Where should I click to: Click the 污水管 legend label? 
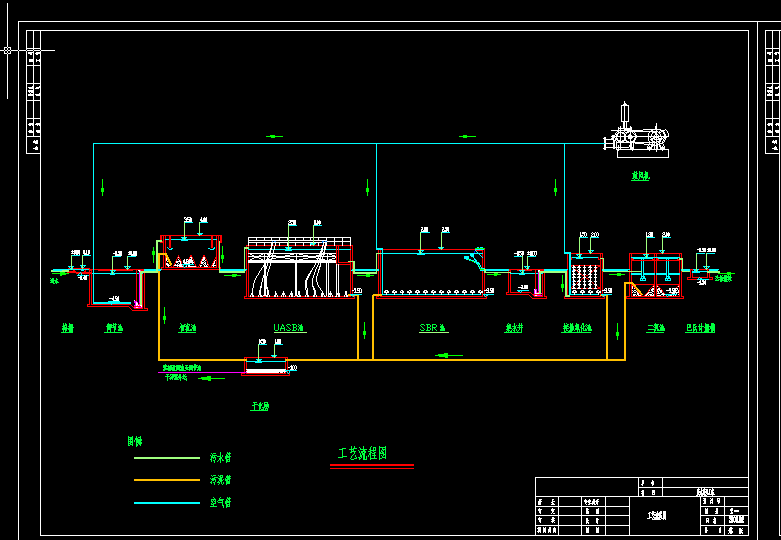(x=220, y=457)
